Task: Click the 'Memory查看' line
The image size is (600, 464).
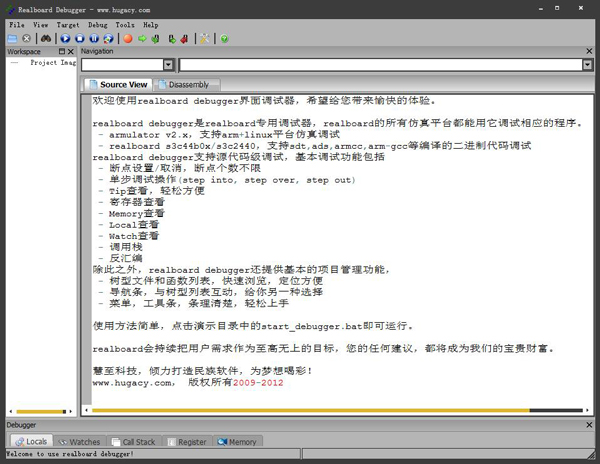Action: 137,213
